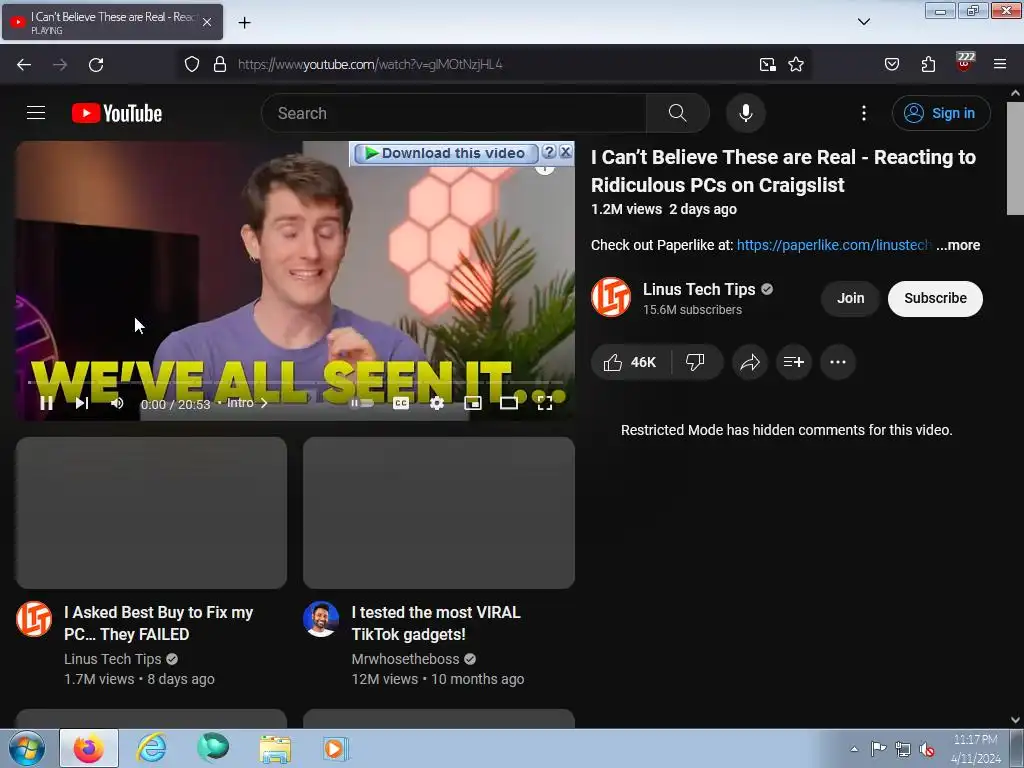Viewport: 1024px width, 768px height.
Task: Click the video progress bar
Action: point(295,382)
